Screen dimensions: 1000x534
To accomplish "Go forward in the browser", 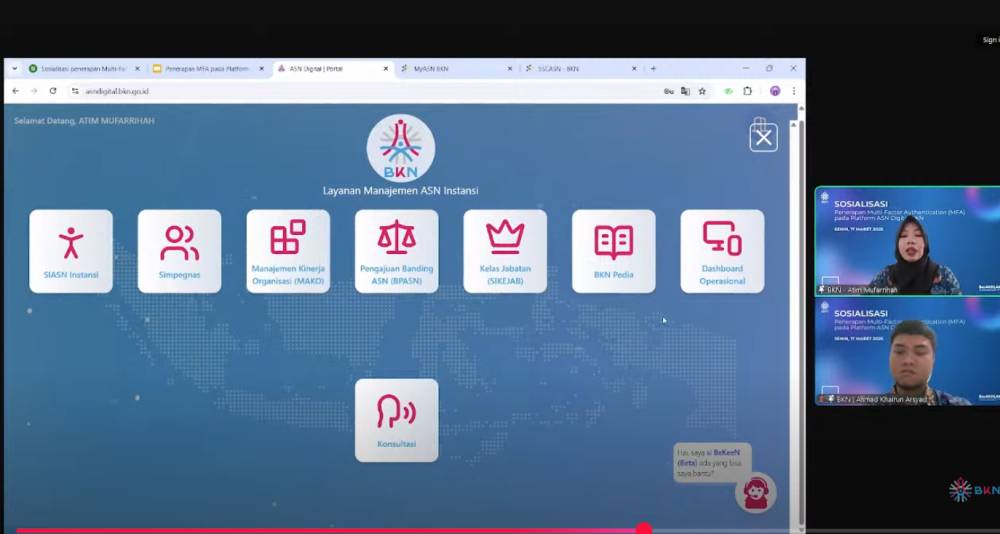I will pos(34,91).
